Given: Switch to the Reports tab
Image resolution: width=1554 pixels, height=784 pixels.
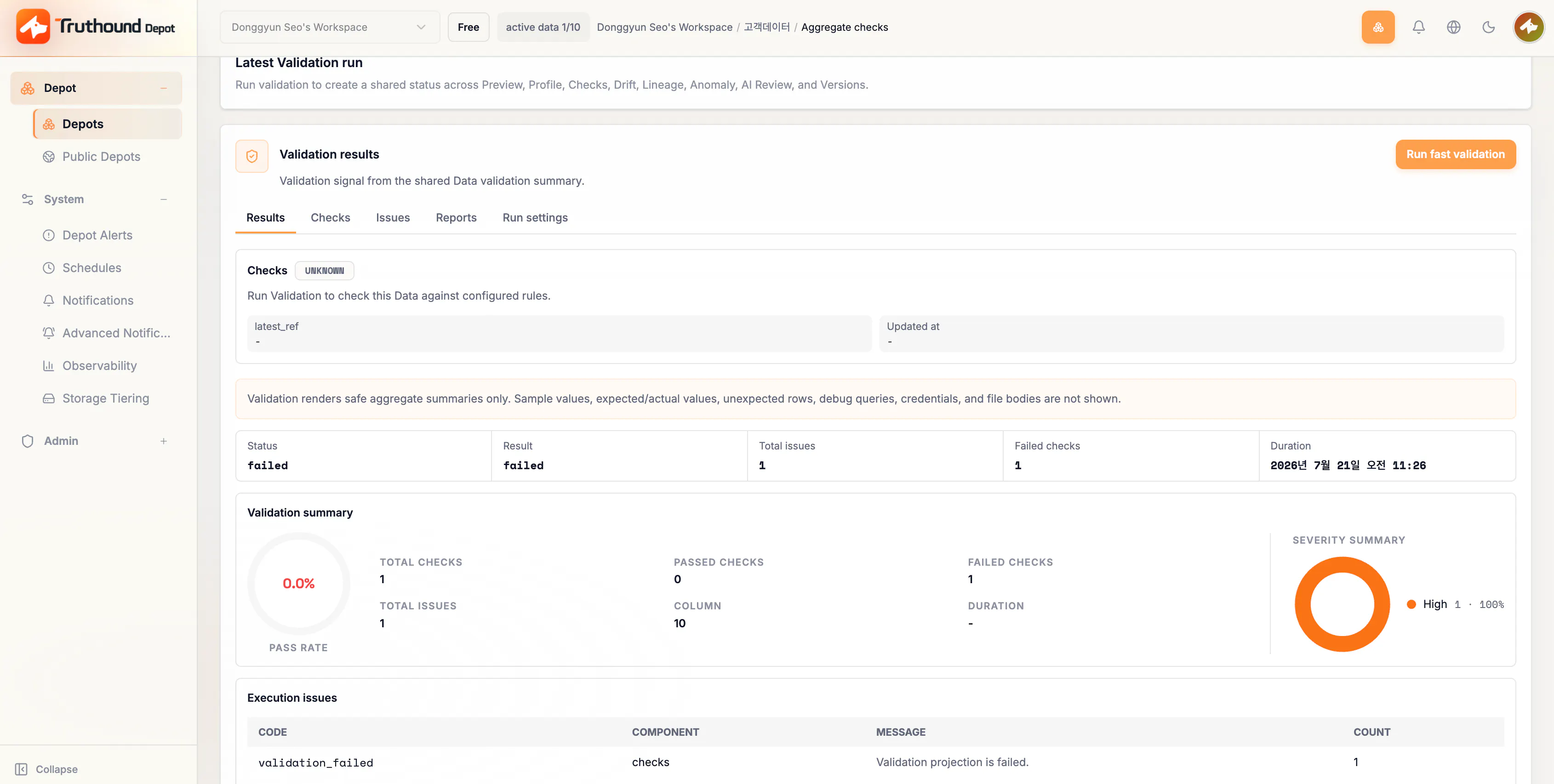Looking at the screenshot, I should coord(456,218).
